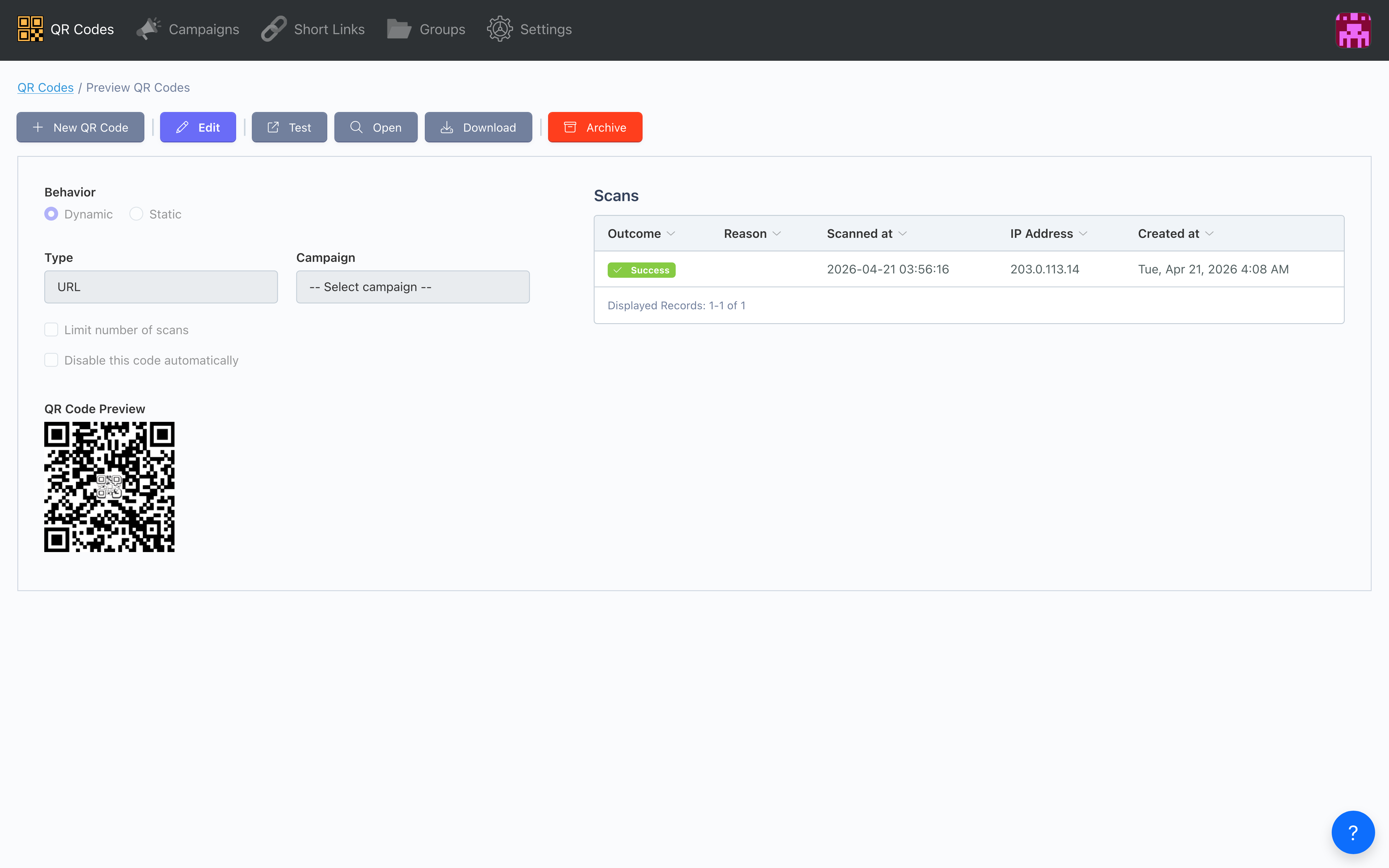This screenshot has width=1389, height=868.
Task: Click the Reason column header label
Action: (745, 234)
